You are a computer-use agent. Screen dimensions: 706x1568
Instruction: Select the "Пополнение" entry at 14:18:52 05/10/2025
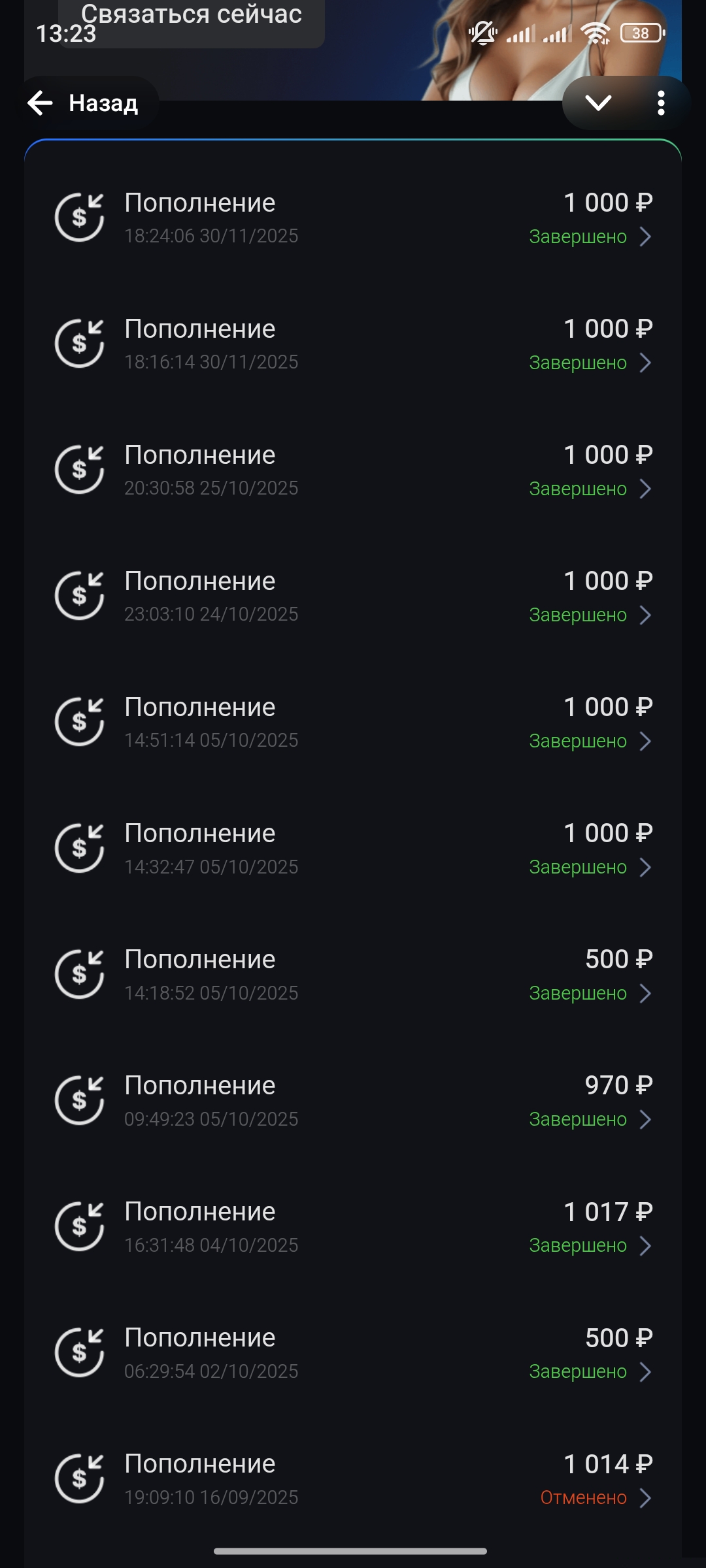coord(200,960)
